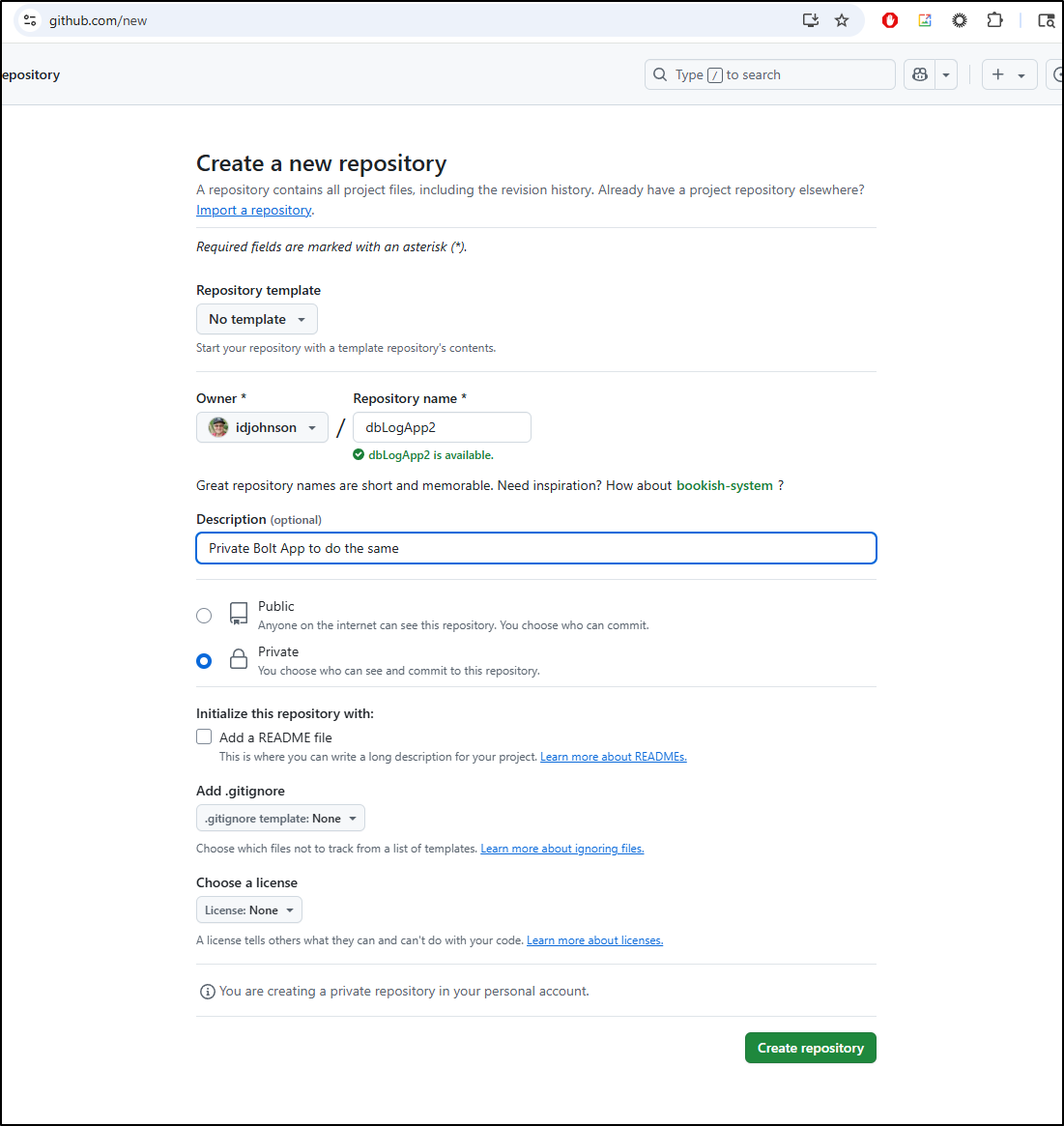Click the site information icon beside the URL

pos(30,20)
